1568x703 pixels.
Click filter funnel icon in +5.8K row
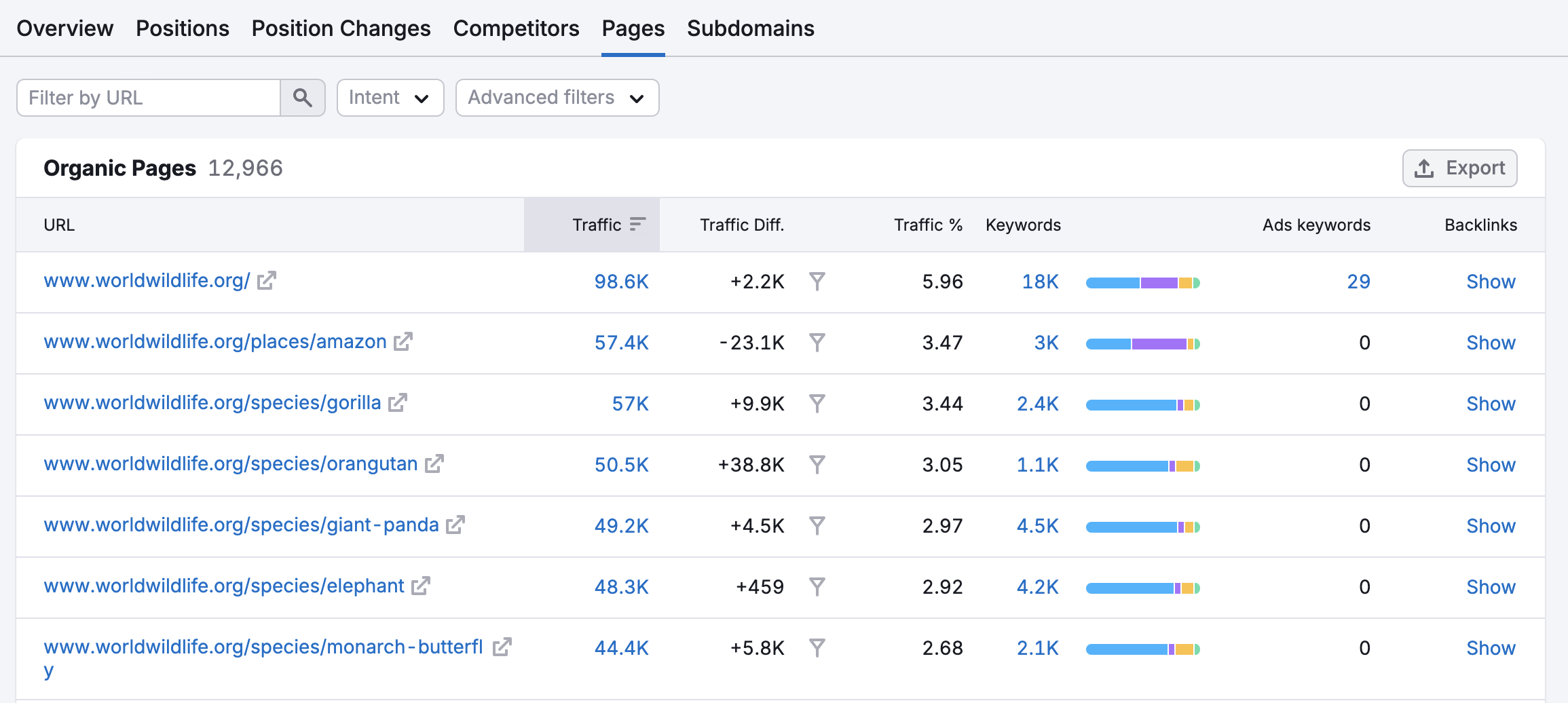click(x=817, y=648)
